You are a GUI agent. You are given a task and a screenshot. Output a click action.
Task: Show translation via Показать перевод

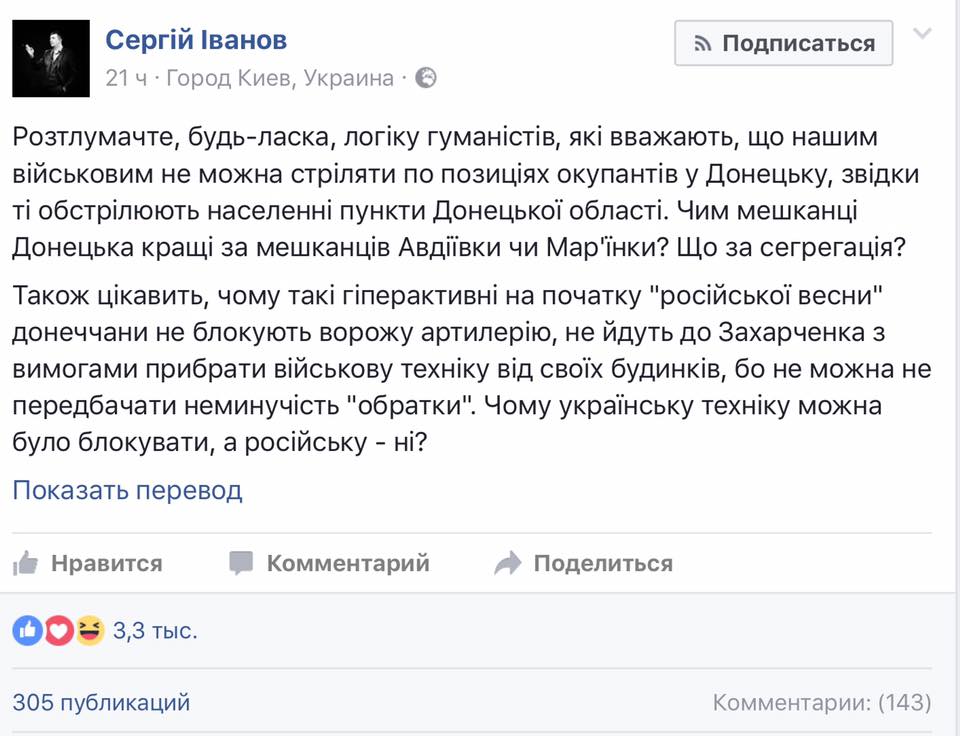[x=127, y=490]
